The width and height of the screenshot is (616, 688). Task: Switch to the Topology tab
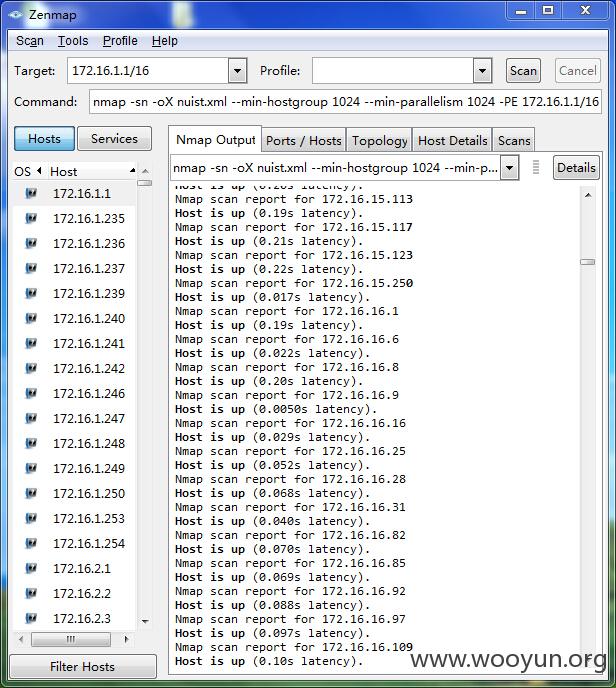(x=380, y=141)
